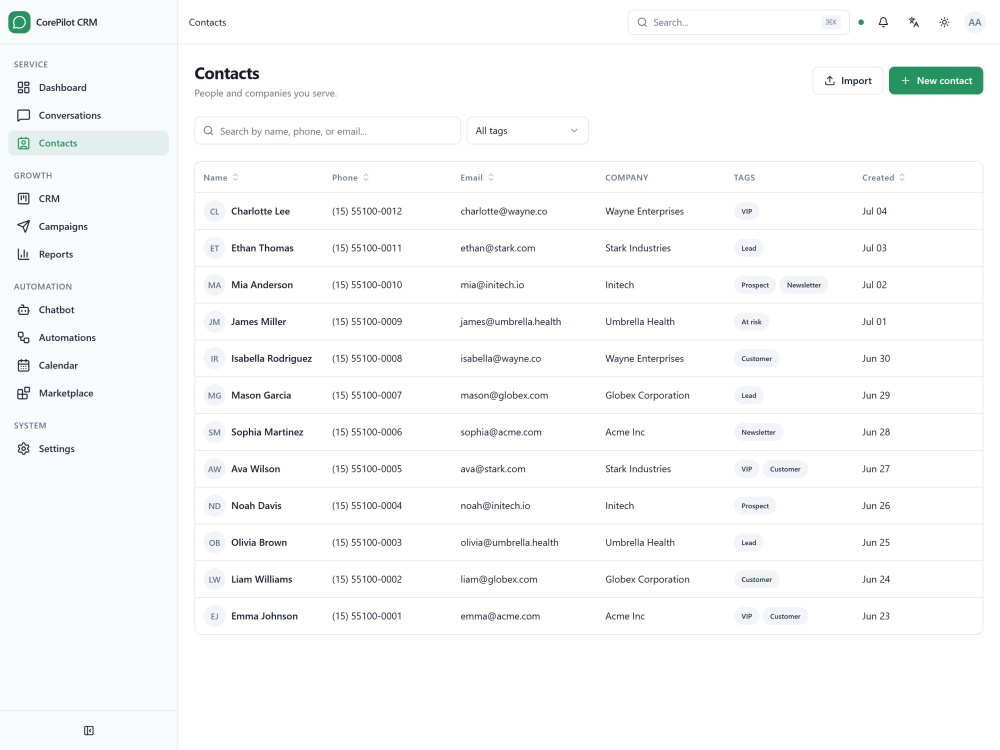Screen dimensions: 1000x750
Task: Sort contacts by Email column
Action: coord(477,177)
